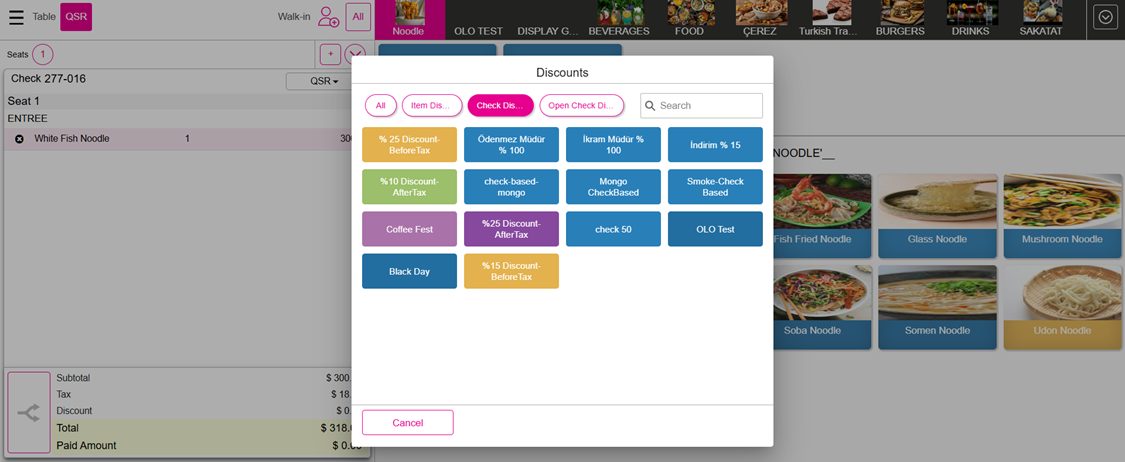Expand the QSR order type dropdown
Image resolution: width=1125 pixels, height=462 pixels.
click(x=324, y=81)
